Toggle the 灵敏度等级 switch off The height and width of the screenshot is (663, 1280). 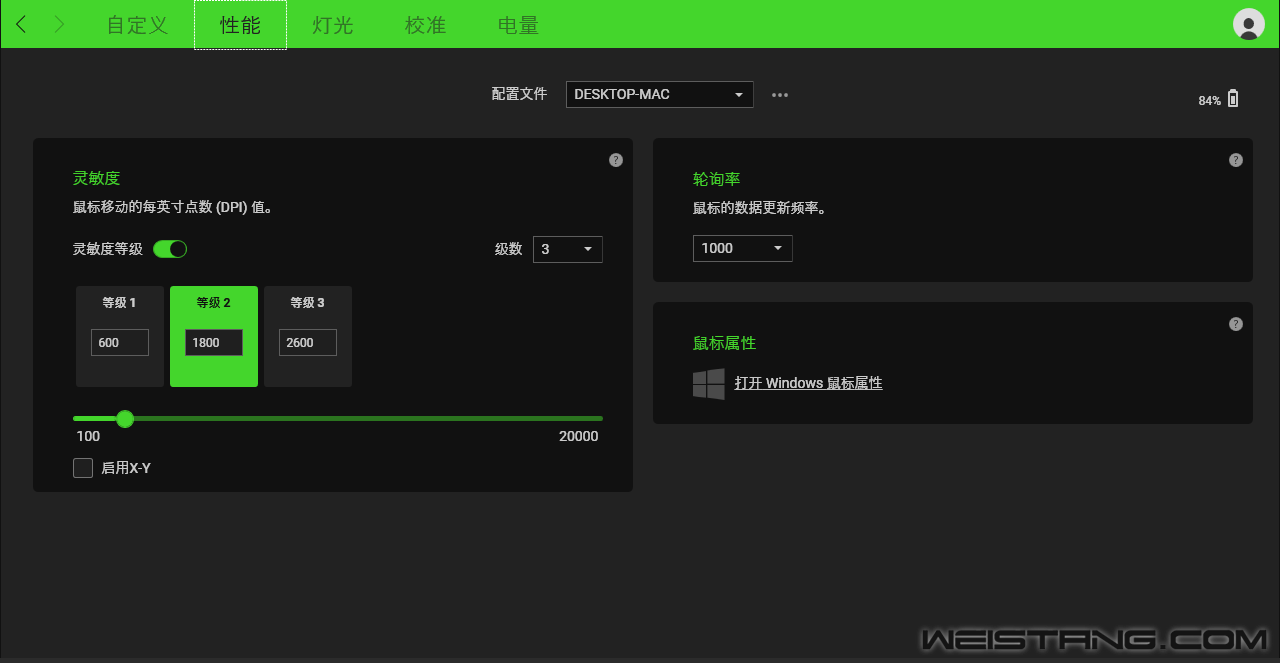[170, 249]
